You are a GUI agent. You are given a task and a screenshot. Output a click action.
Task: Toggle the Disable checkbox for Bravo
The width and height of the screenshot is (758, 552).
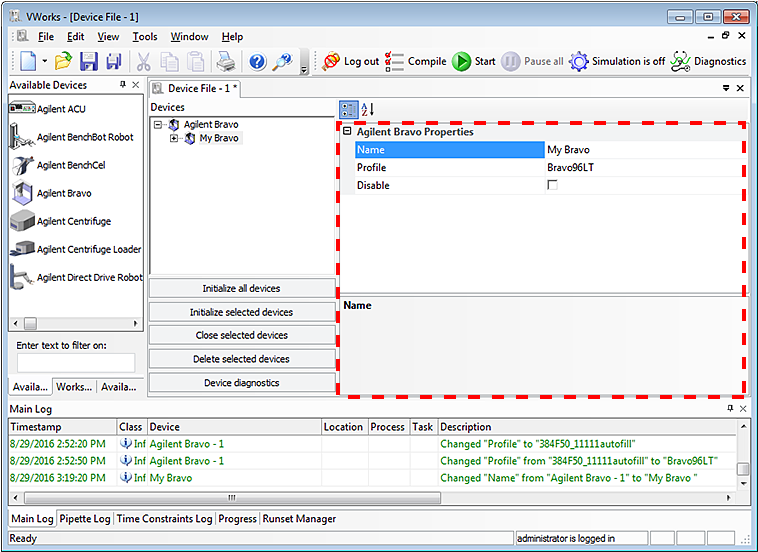[x=553, y=186]
